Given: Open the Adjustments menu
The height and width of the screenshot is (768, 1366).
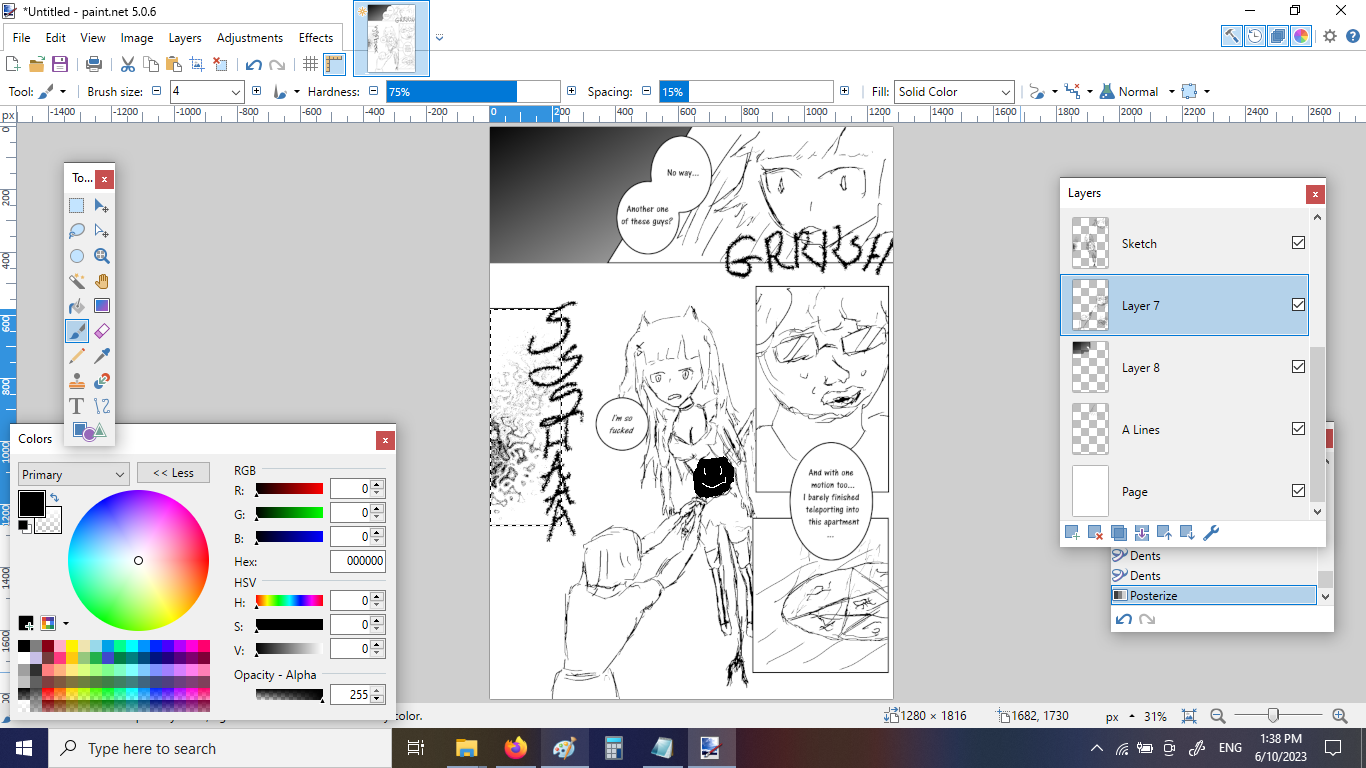Looking at the screenshot, I should [249, 38].
